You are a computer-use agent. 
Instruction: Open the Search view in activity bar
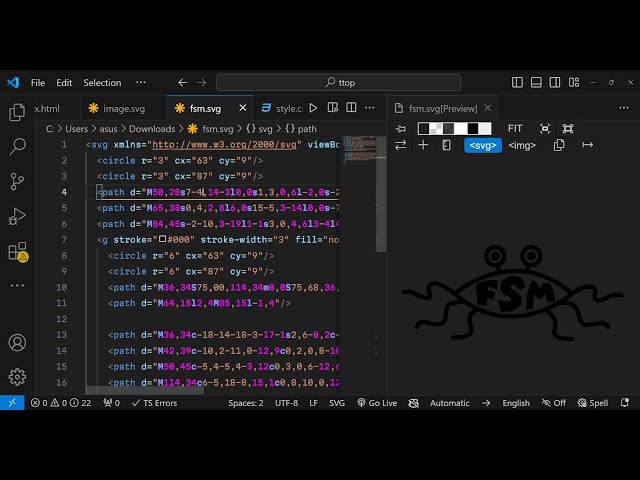[x=17, y=147]
